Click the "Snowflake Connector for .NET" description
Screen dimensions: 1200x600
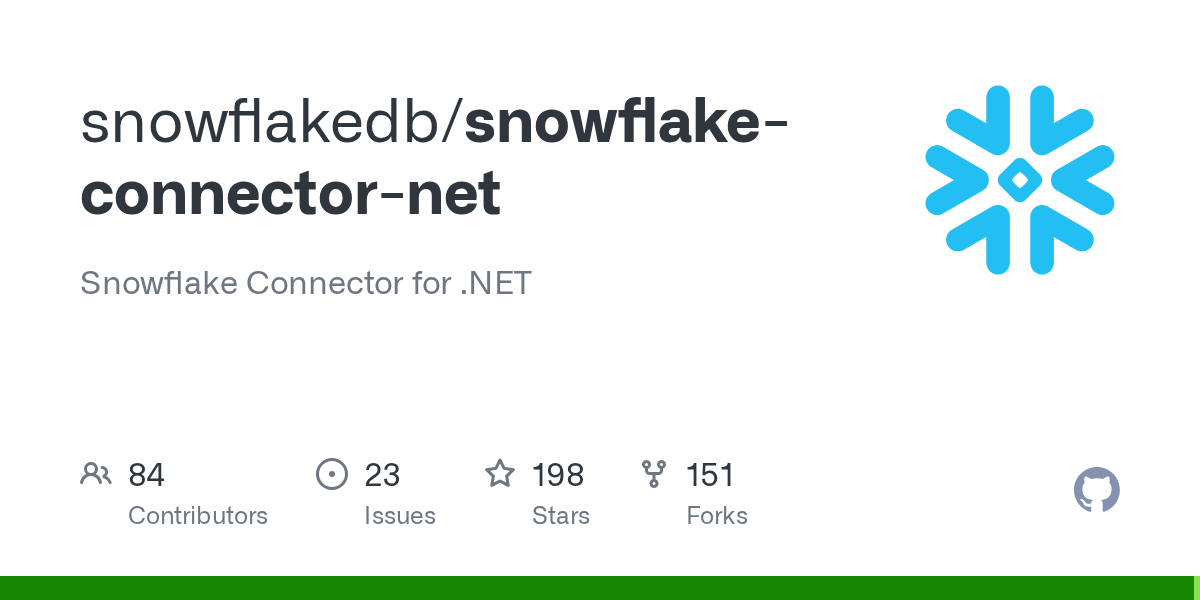(306, 283)
